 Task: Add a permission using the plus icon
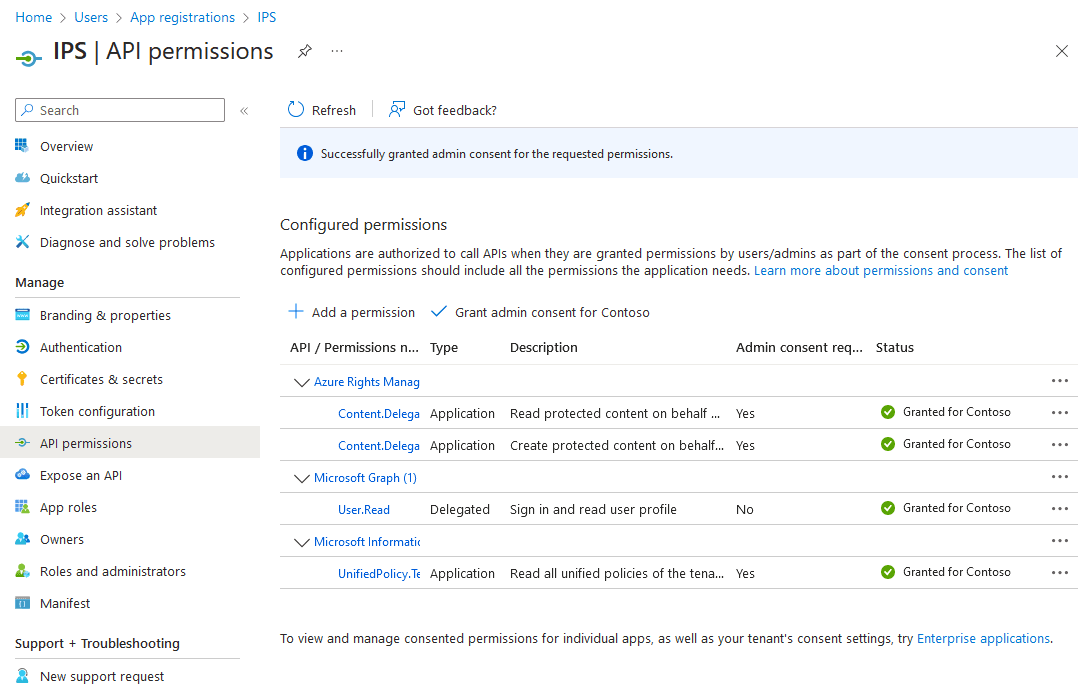(296, 312)
